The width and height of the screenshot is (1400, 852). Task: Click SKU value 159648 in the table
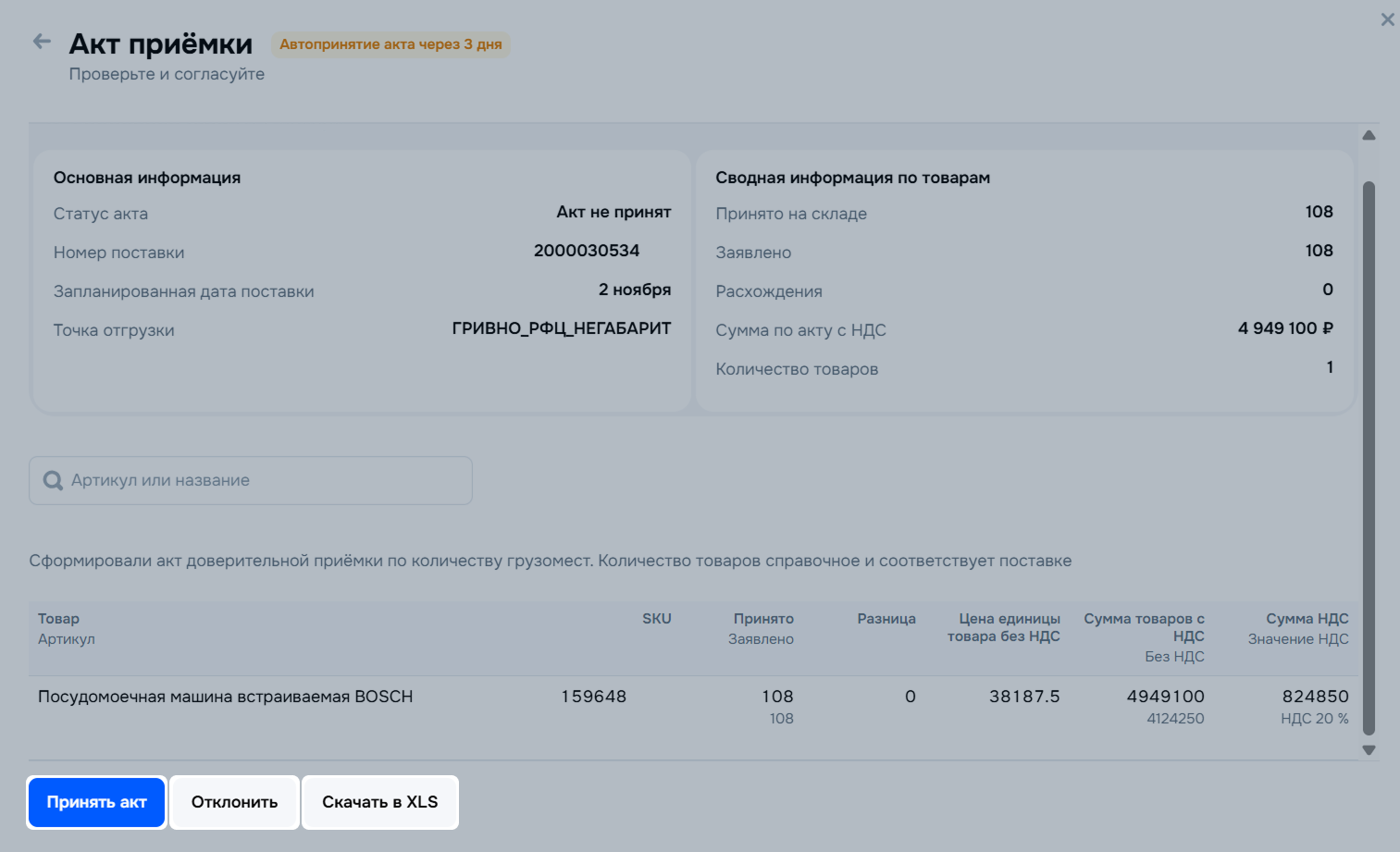click(x=593, y=697)
